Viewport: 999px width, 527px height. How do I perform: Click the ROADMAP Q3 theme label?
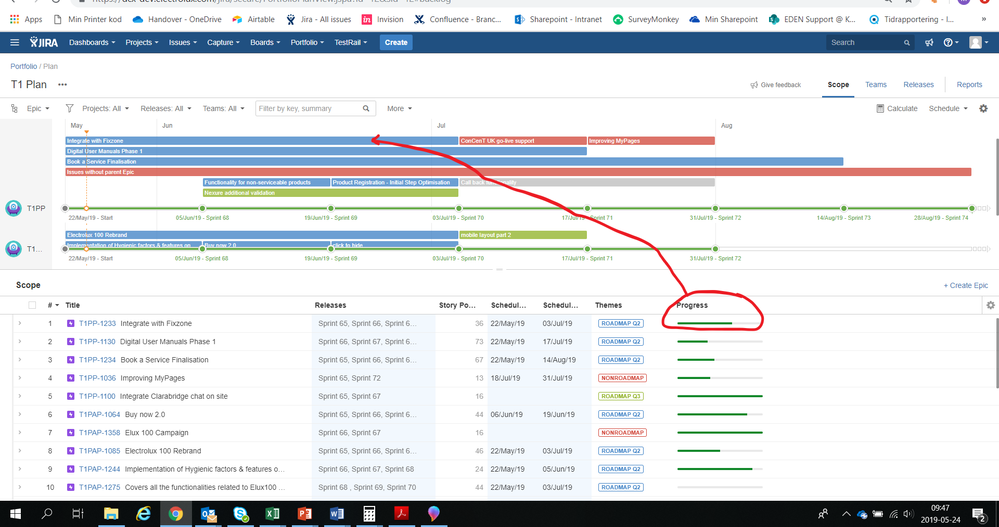click(x=621, y=396)
